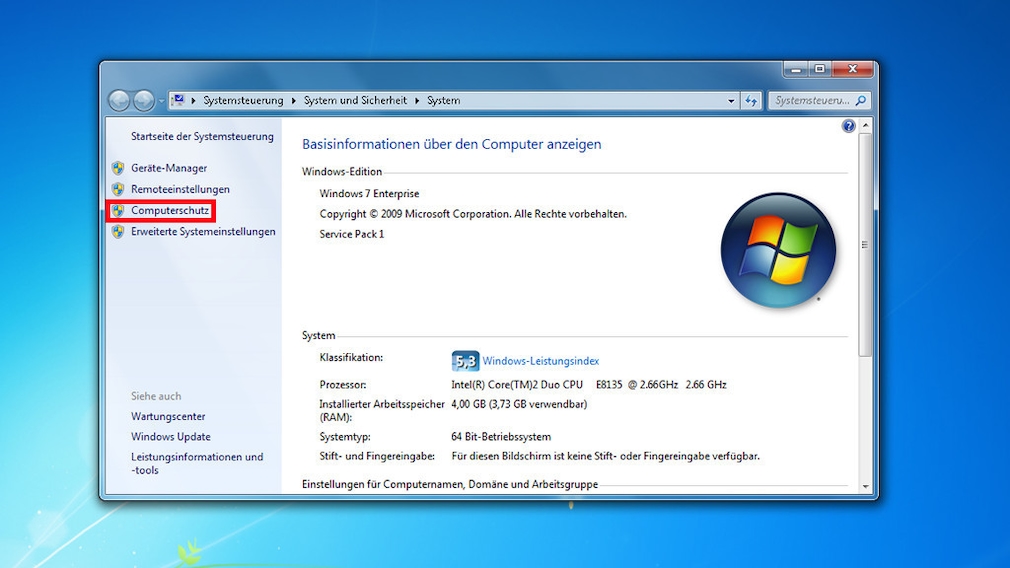This screenshot has height=568, width=1010.
Task: Click the vertical scrollbar thumb
Action: 865,245
